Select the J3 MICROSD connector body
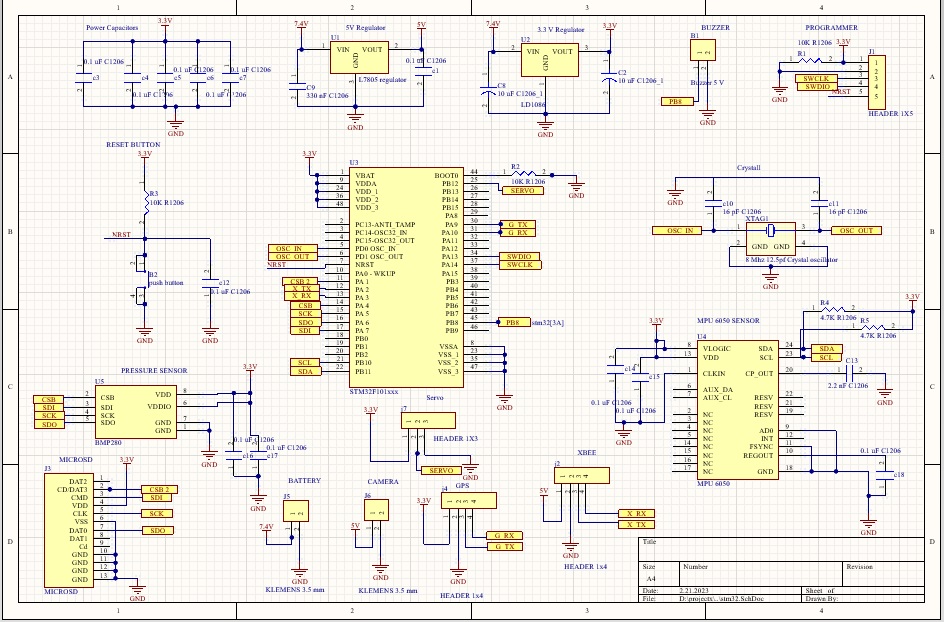Image resolution: width=944 pixels, height=622 pixels. click(67, 530)
